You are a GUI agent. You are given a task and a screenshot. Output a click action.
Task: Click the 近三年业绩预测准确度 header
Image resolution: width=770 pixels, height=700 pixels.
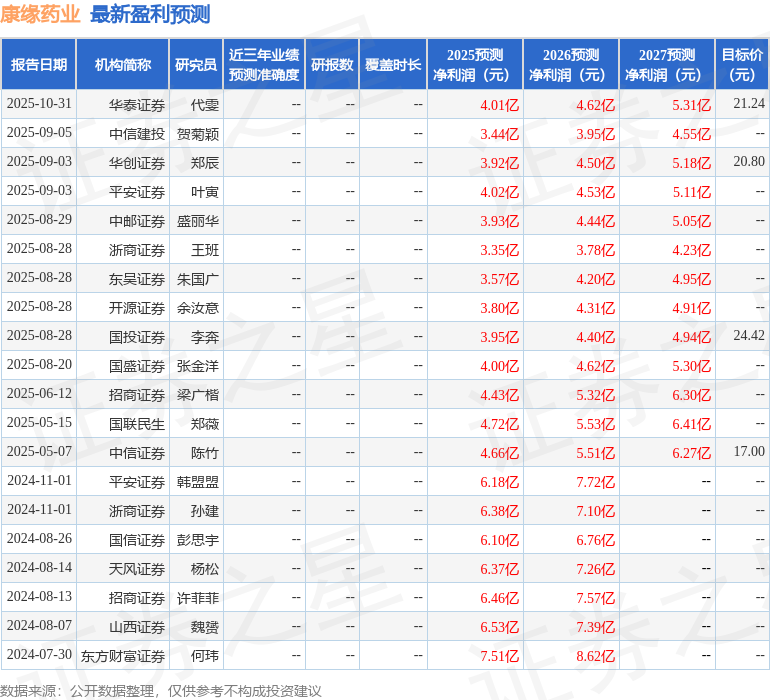(x=264, y=64)
